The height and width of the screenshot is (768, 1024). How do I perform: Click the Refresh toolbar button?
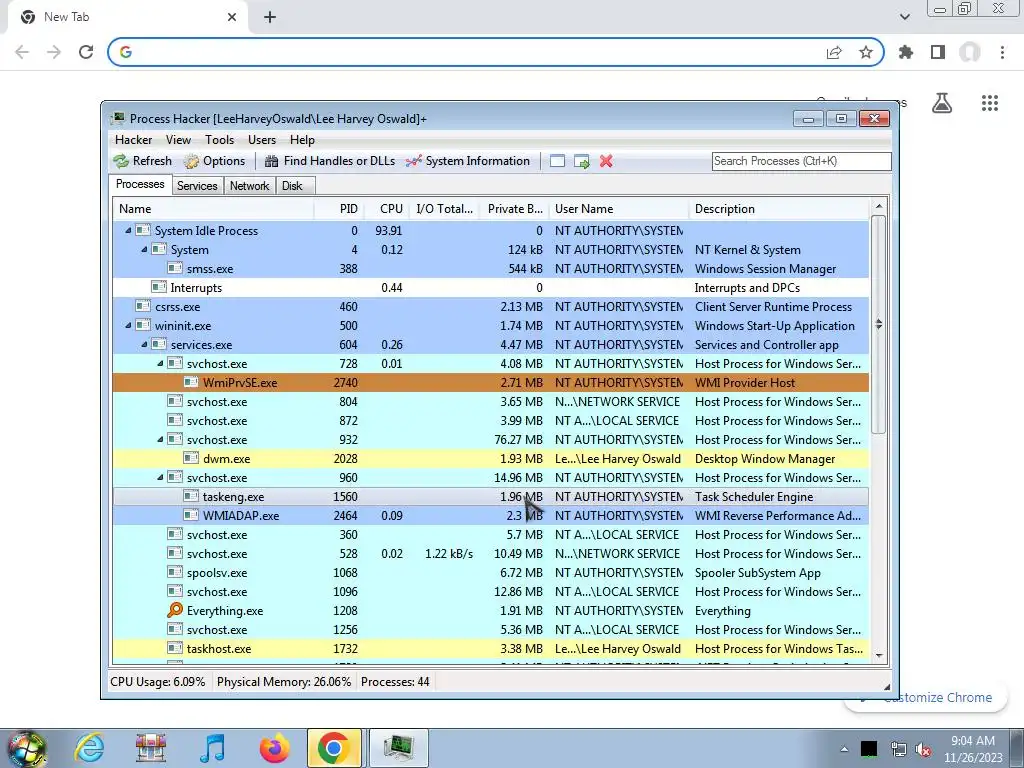point(142,161)
